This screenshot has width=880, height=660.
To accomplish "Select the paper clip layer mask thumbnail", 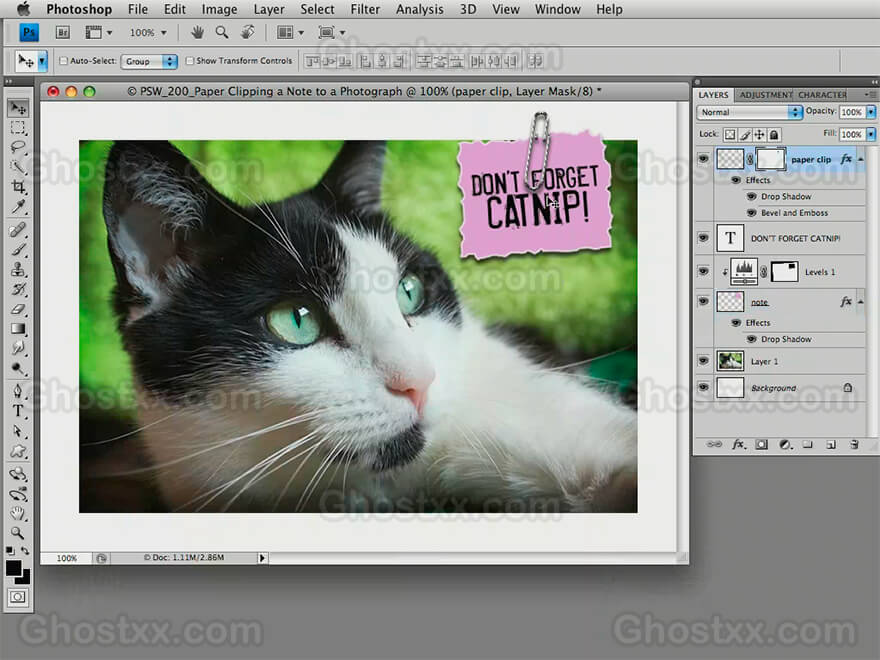I will [x=771, y=159].
